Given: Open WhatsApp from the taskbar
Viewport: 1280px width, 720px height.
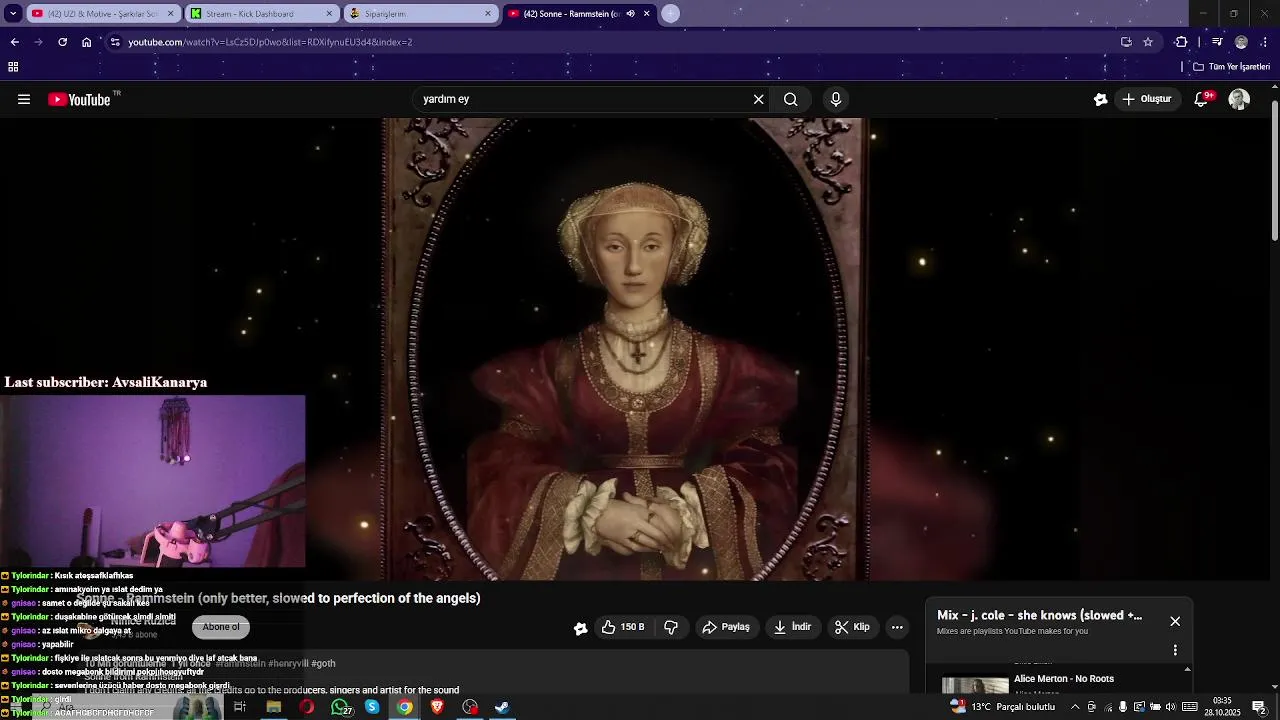Looking at the screenshot, I should [x=340, y=707].
